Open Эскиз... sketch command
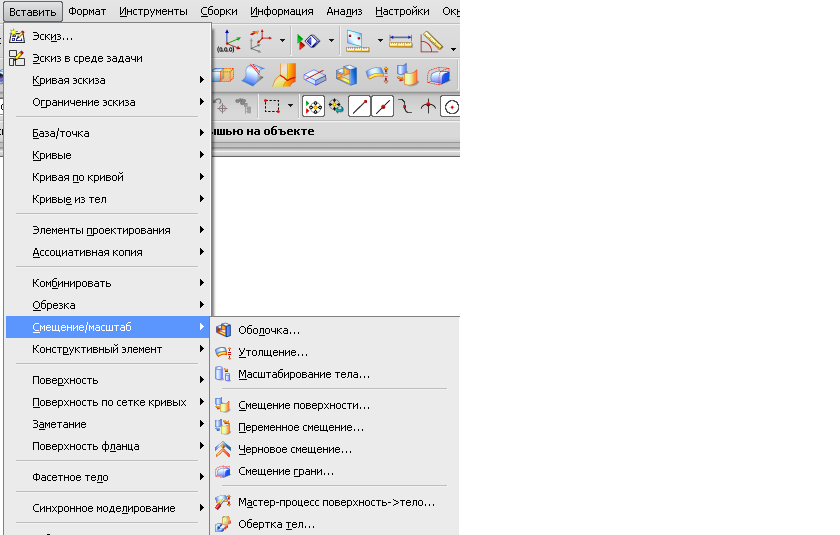 pyautogui.click(x=108, y=36)
